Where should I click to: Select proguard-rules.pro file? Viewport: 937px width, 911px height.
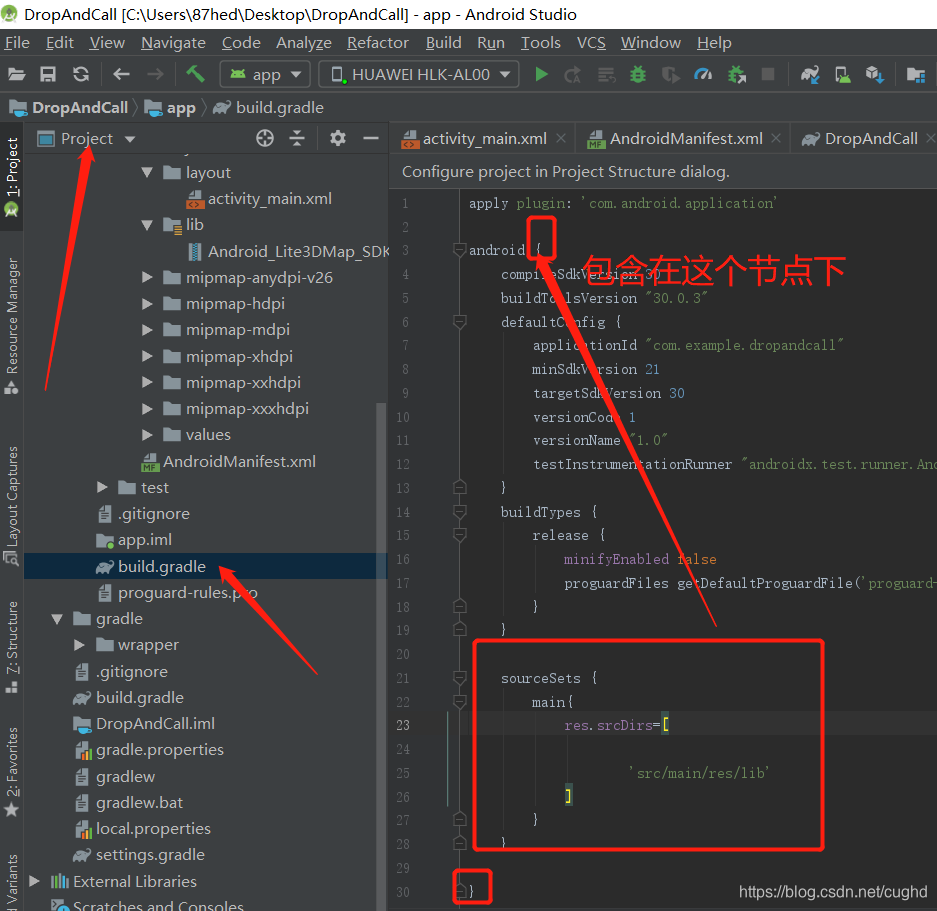[x=187, y=592]
